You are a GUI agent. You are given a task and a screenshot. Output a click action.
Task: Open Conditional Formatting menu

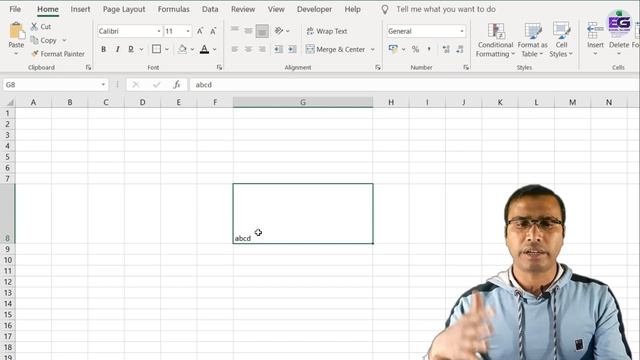tap(495, 40)
